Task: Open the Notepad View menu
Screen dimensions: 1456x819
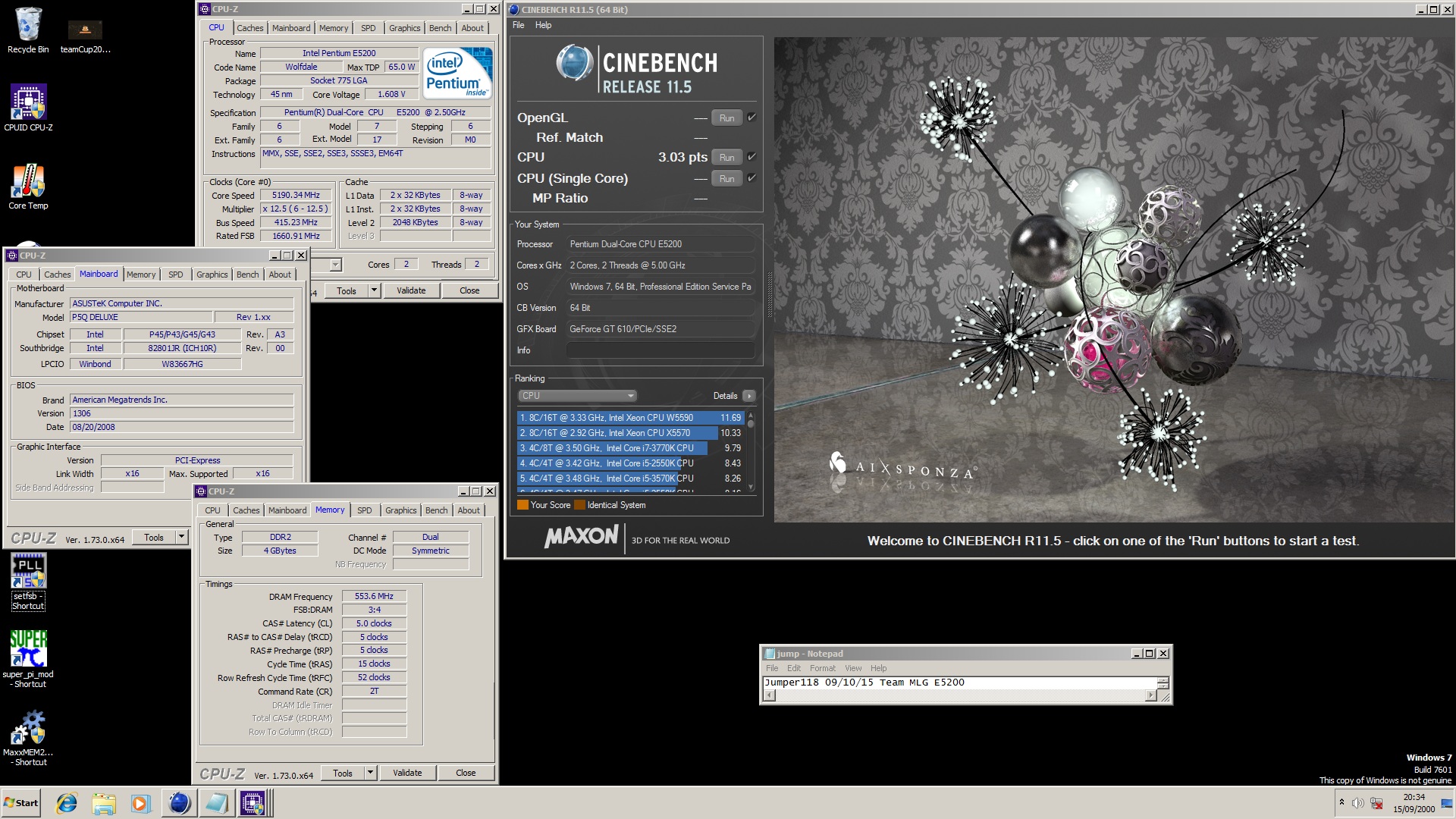Action: click(x=853, y=668)
